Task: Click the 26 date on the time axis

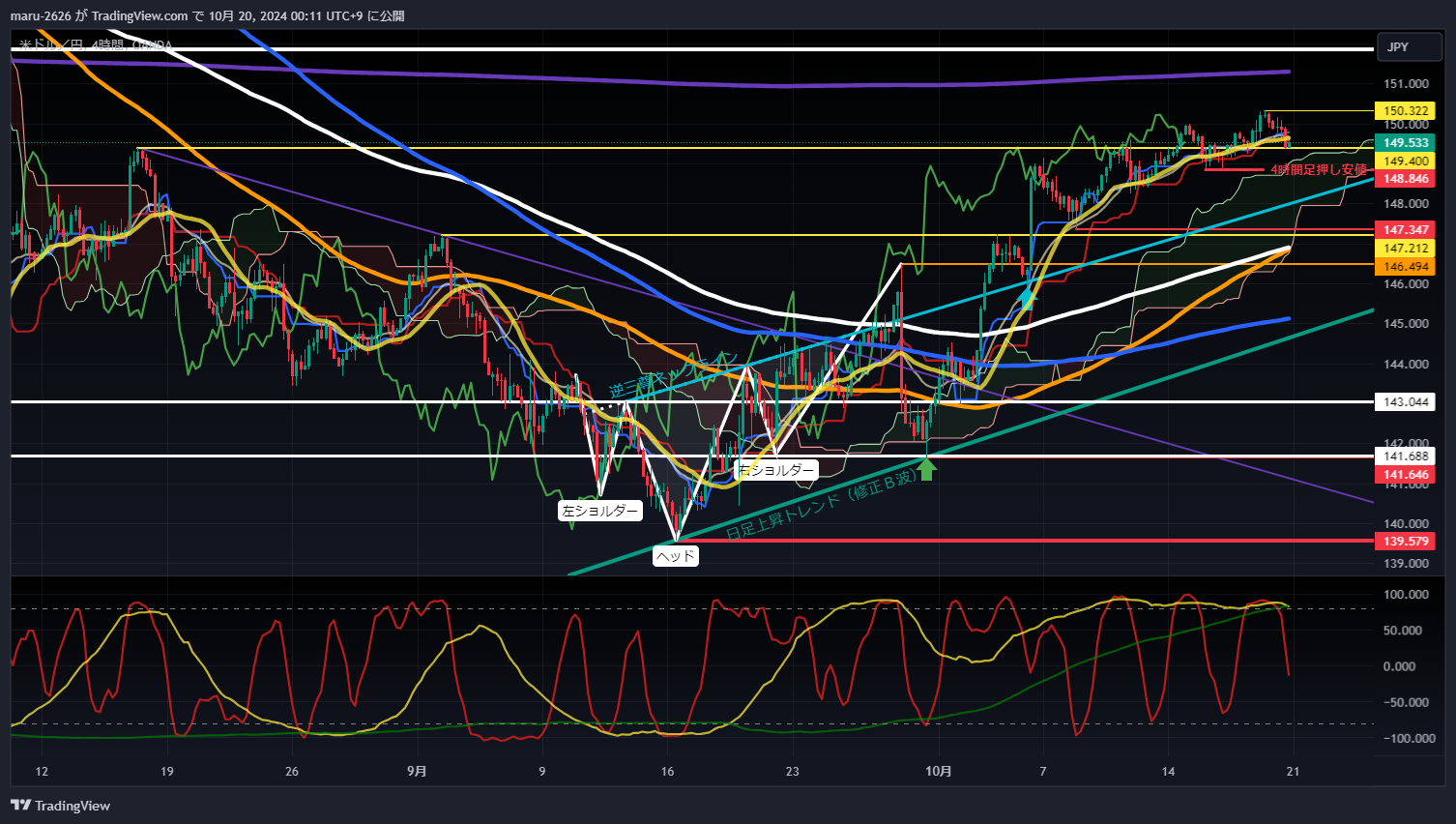Action: (x=292, y=772)
